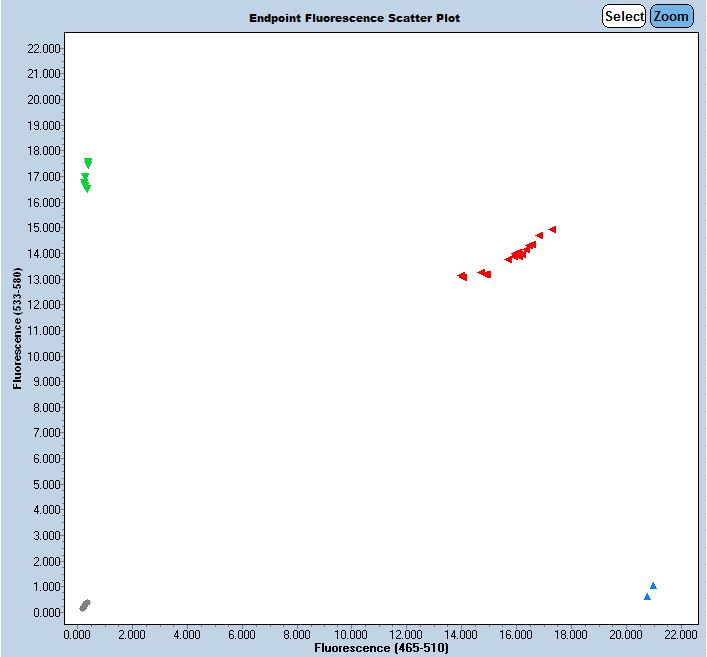Pick the rightmost red triangle data point
707x657 pixels.
552,229
